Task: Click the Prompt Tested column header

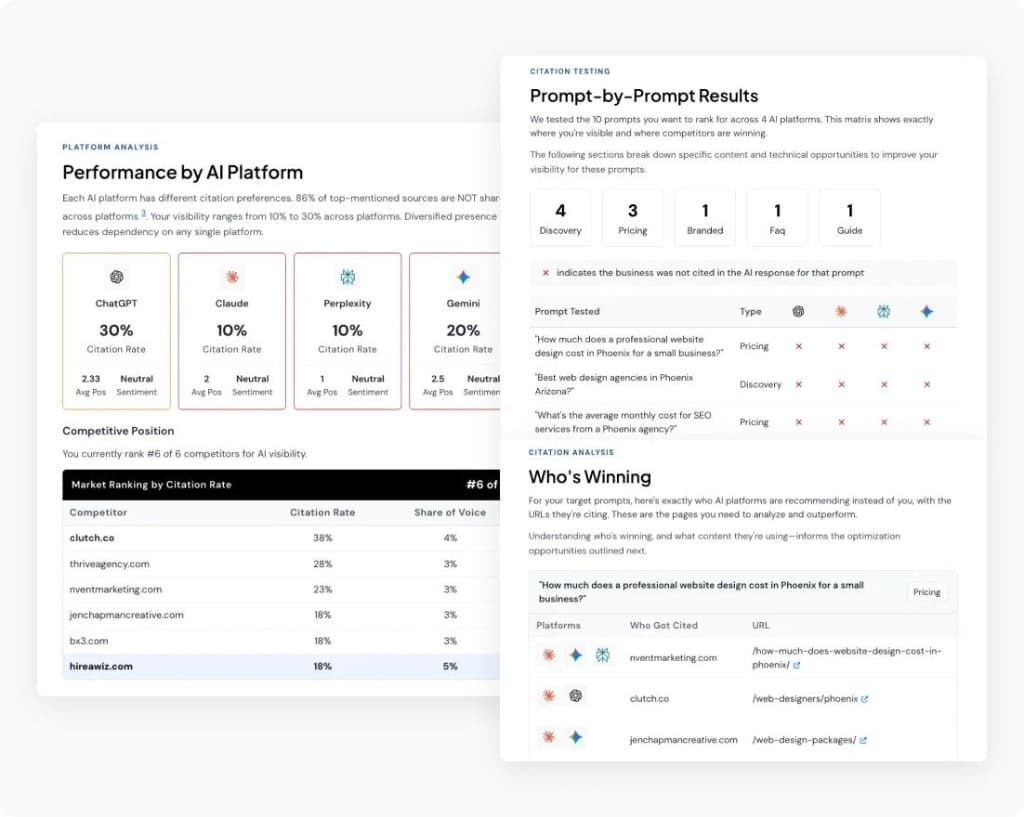Action: (567, 312)
